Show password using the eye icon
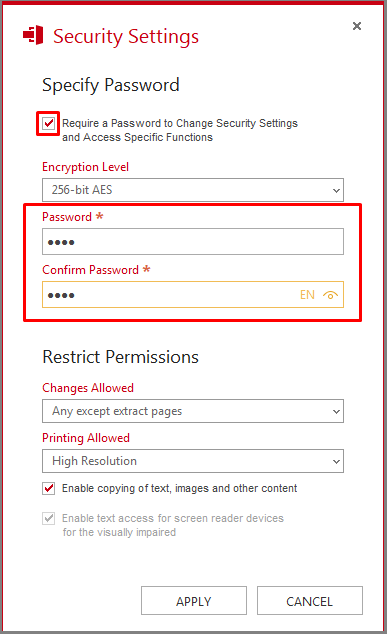The image size is (387, 634). pos(330,295)
